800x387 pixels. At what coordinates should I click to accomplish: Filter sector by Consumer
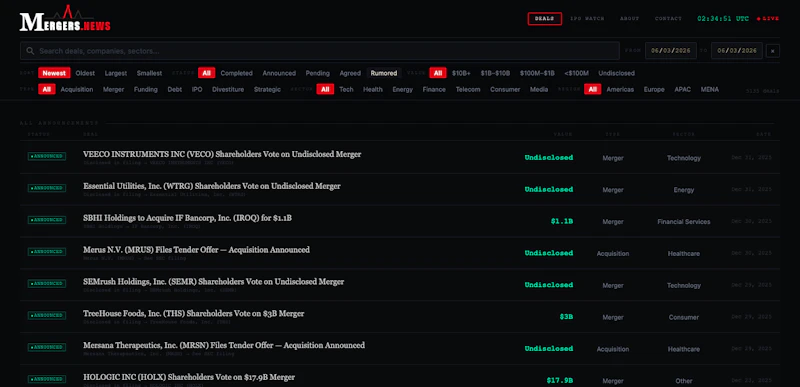pyautogui.click(x=505, y=89)
